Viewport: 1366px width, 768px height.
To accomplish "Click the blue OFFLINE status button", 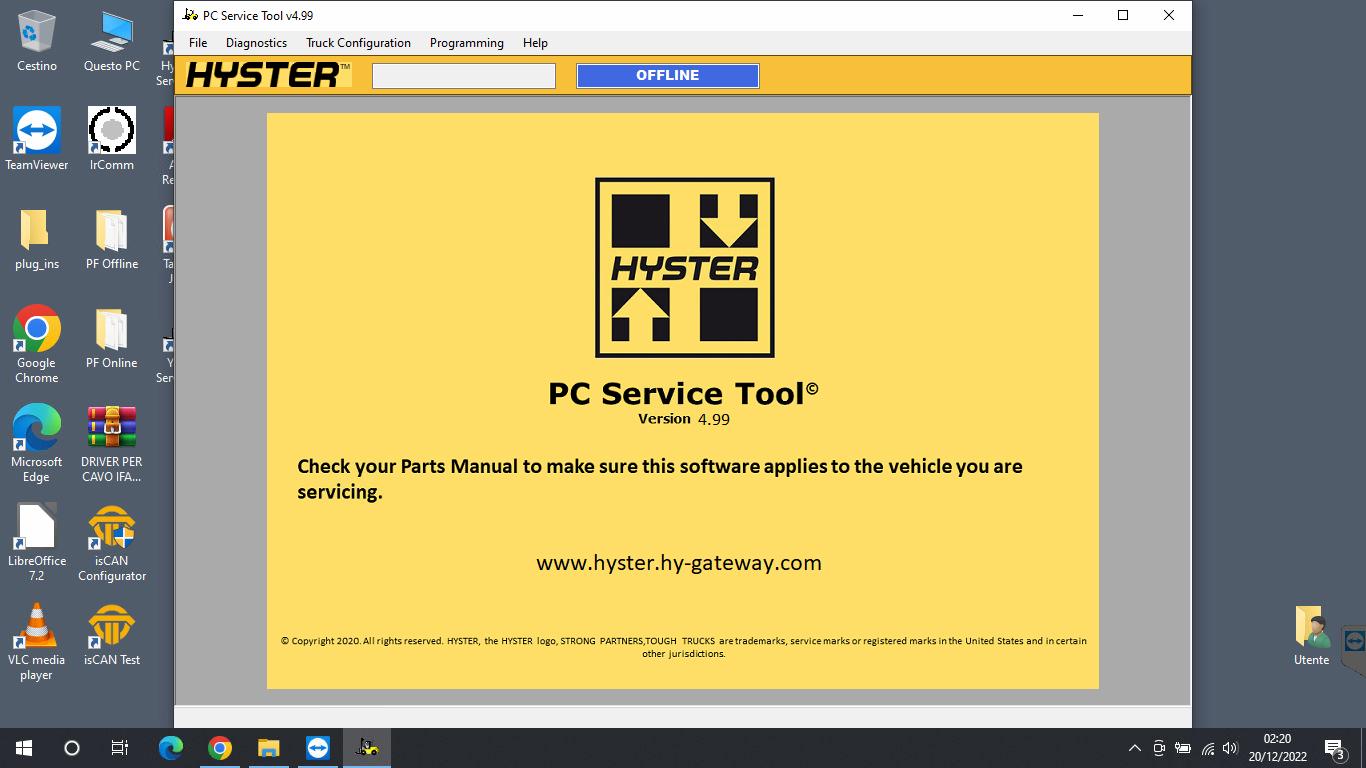I will 668,75.
